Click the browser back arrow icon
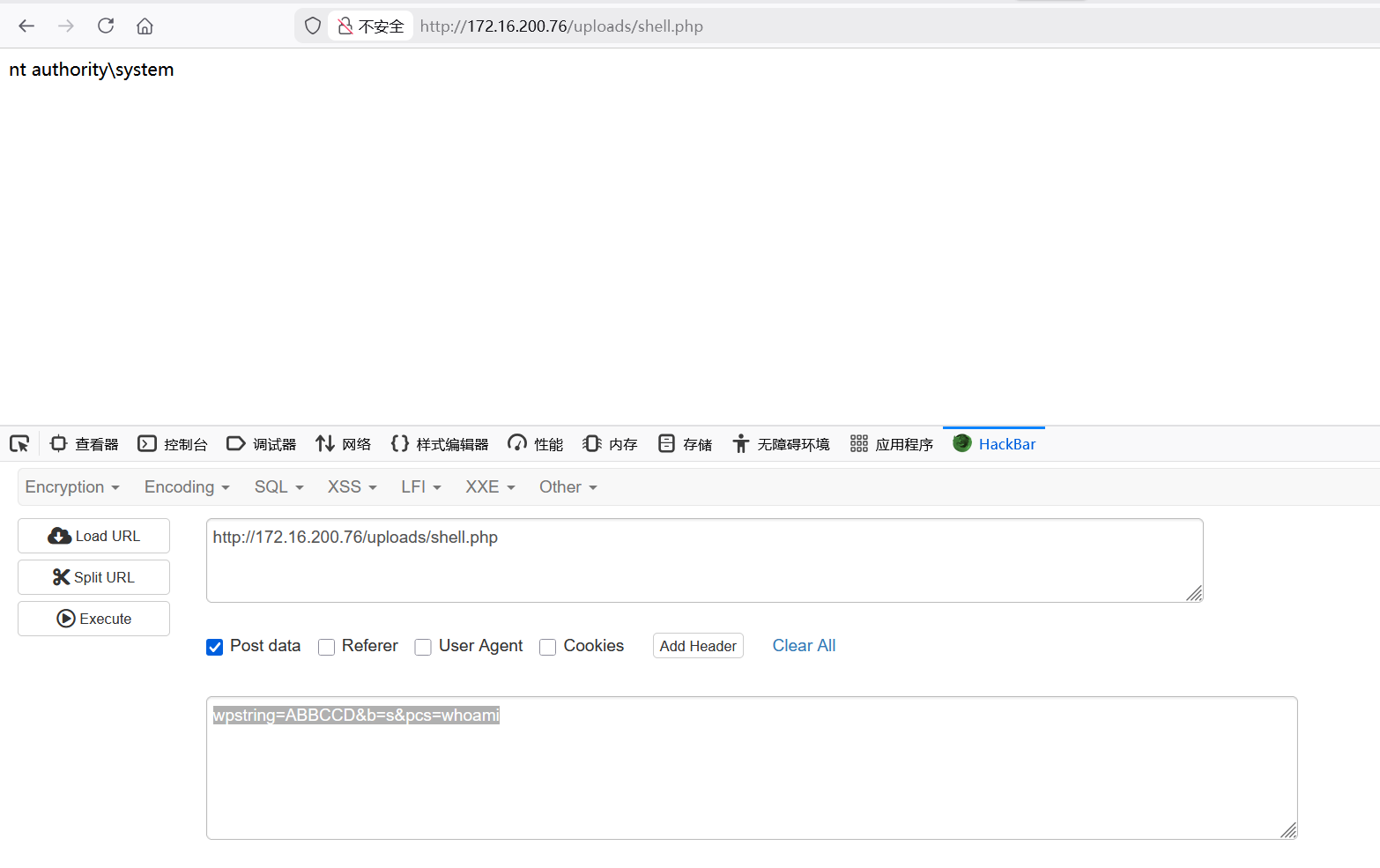 pyautogui.click(x=26, y=26)
